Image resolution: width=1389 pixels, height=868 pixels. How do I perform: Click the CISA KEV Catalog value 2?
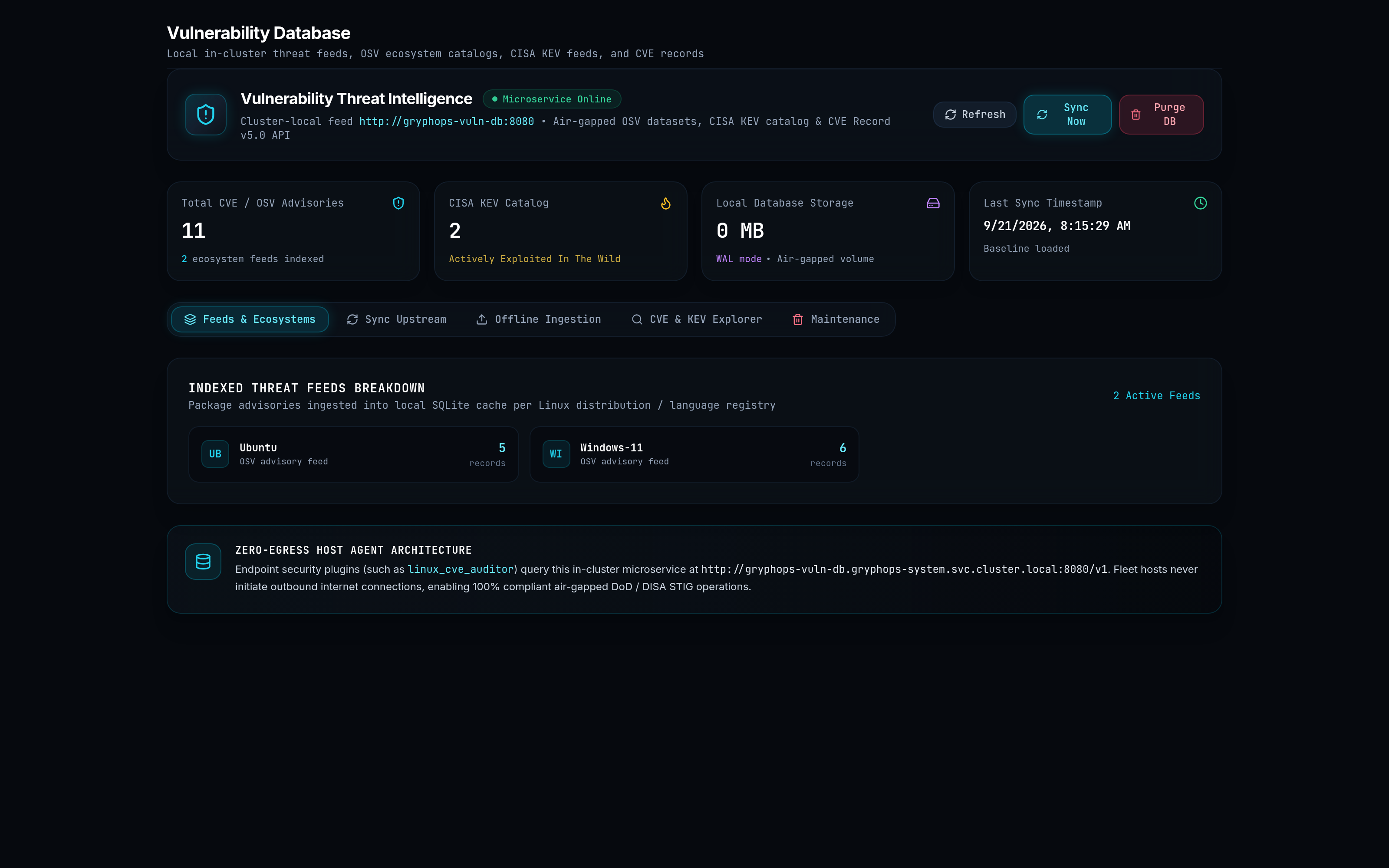tap(454, 231)
